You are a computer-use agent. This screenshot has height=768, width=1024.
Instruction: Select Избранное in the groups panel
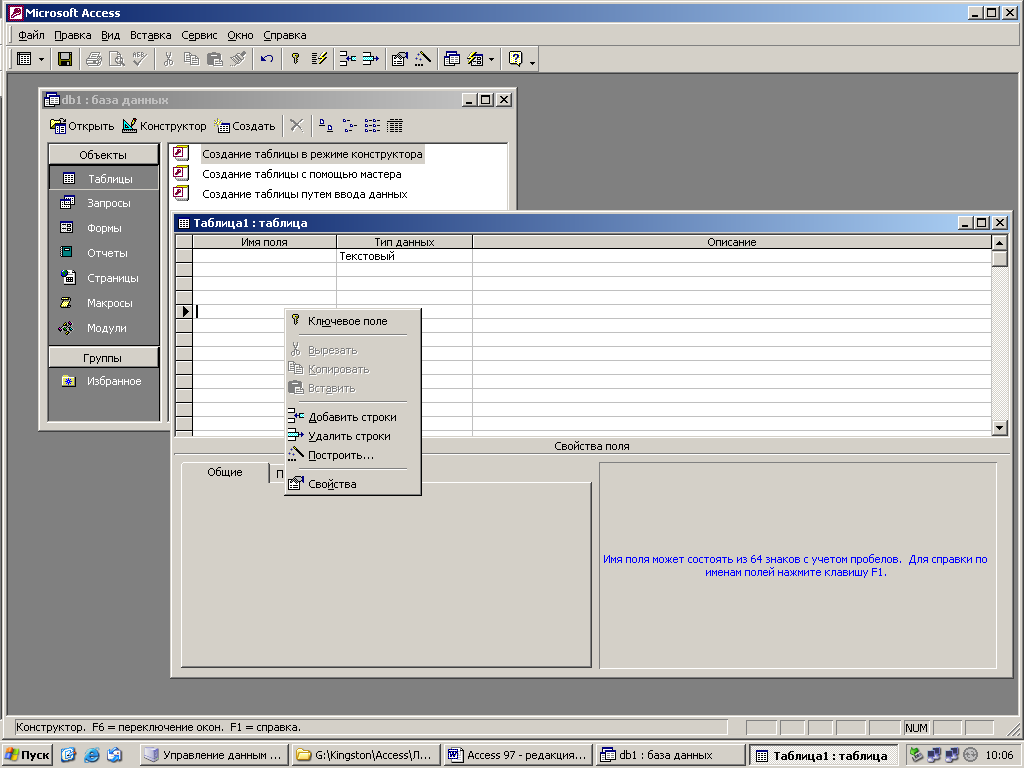click(x=103, y=381)
